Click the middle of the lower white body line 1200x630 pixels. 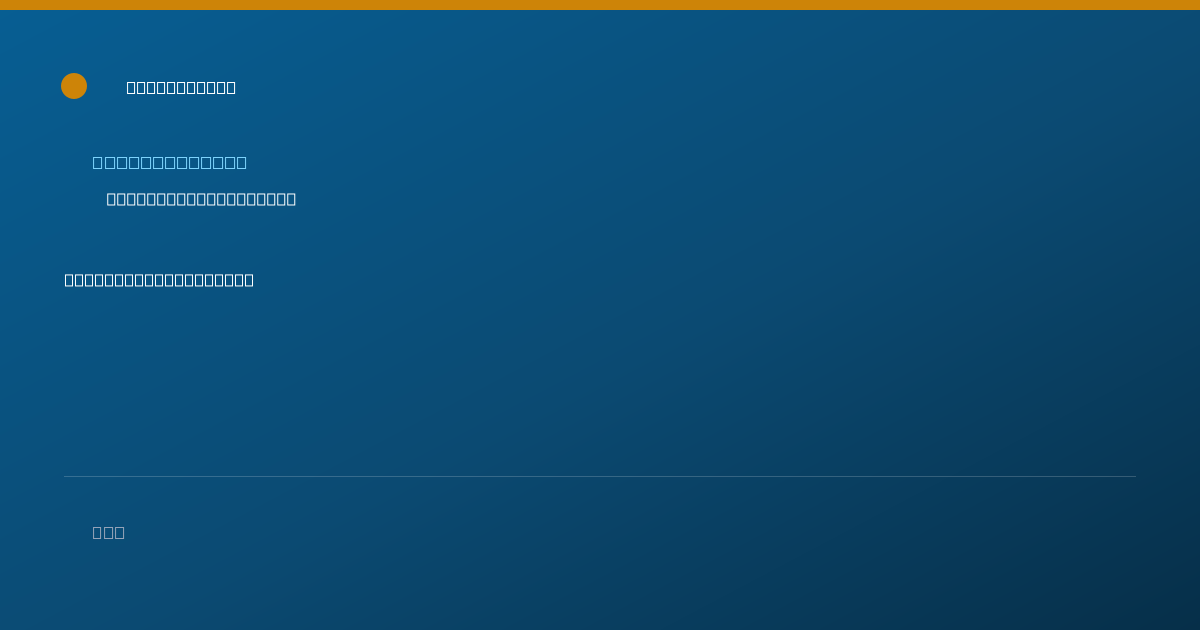pos(159,280)
